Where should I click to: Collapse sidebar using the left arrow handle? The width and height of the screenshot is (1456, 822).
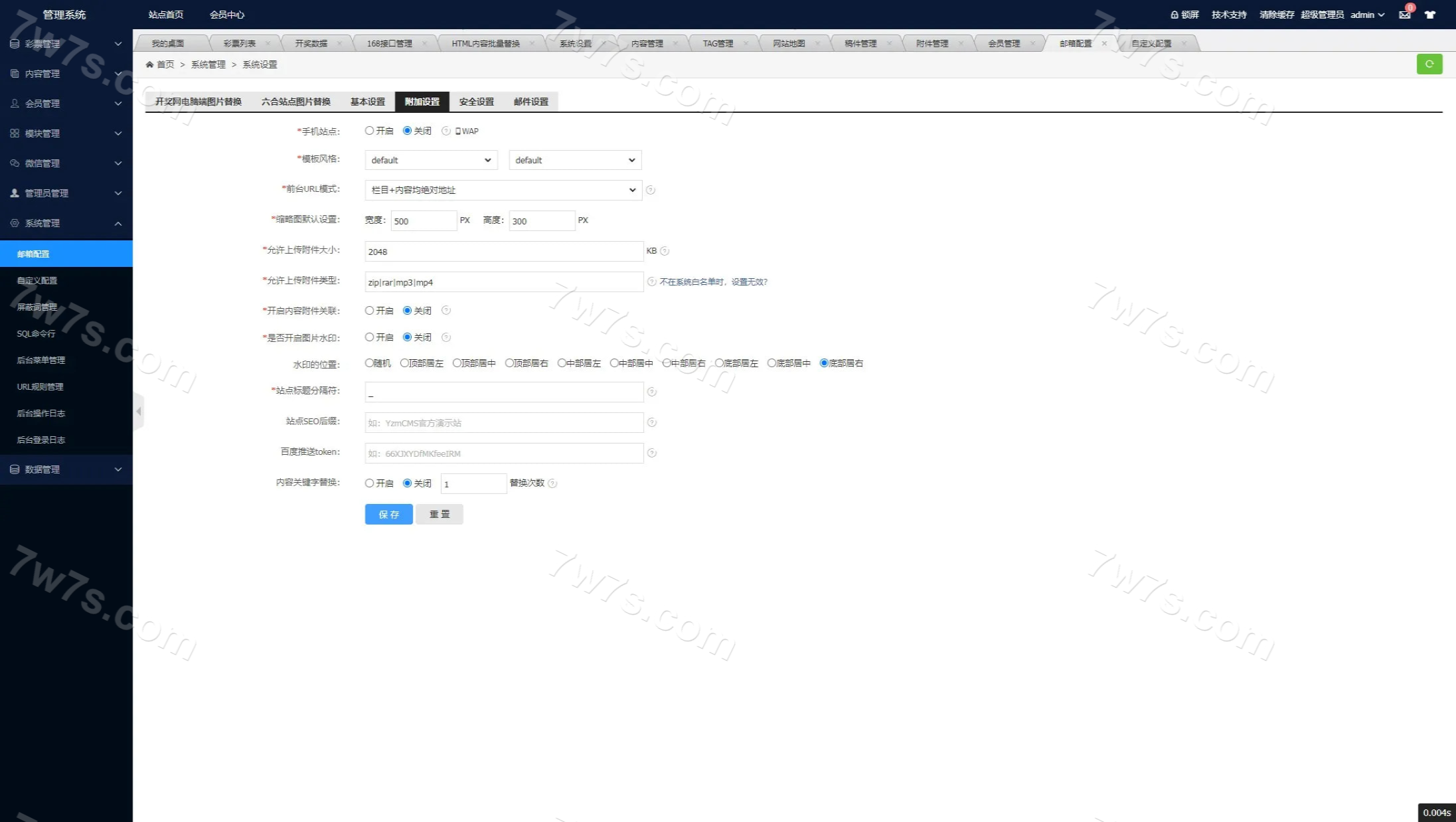click(138, 412)
